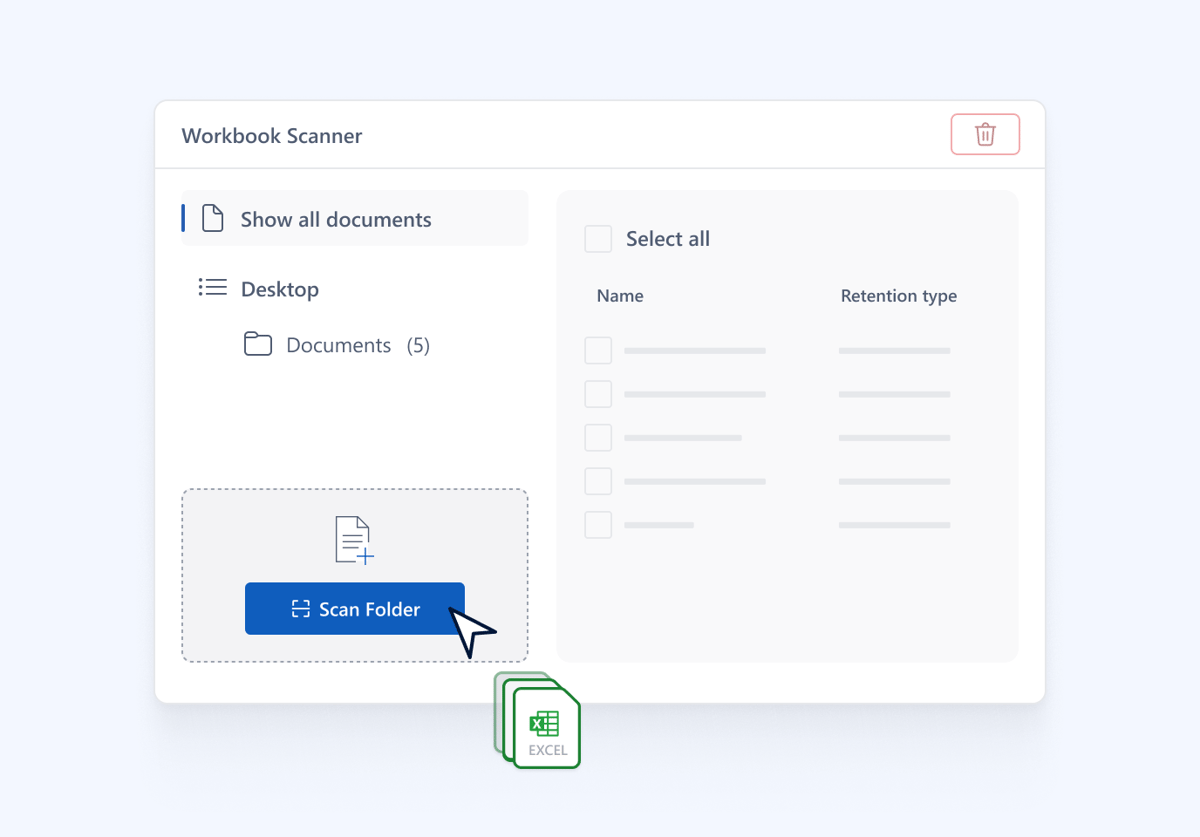This screenshot has height=837, width=1200.
Task: Switch to the Show all documents view
Action: 335,218
